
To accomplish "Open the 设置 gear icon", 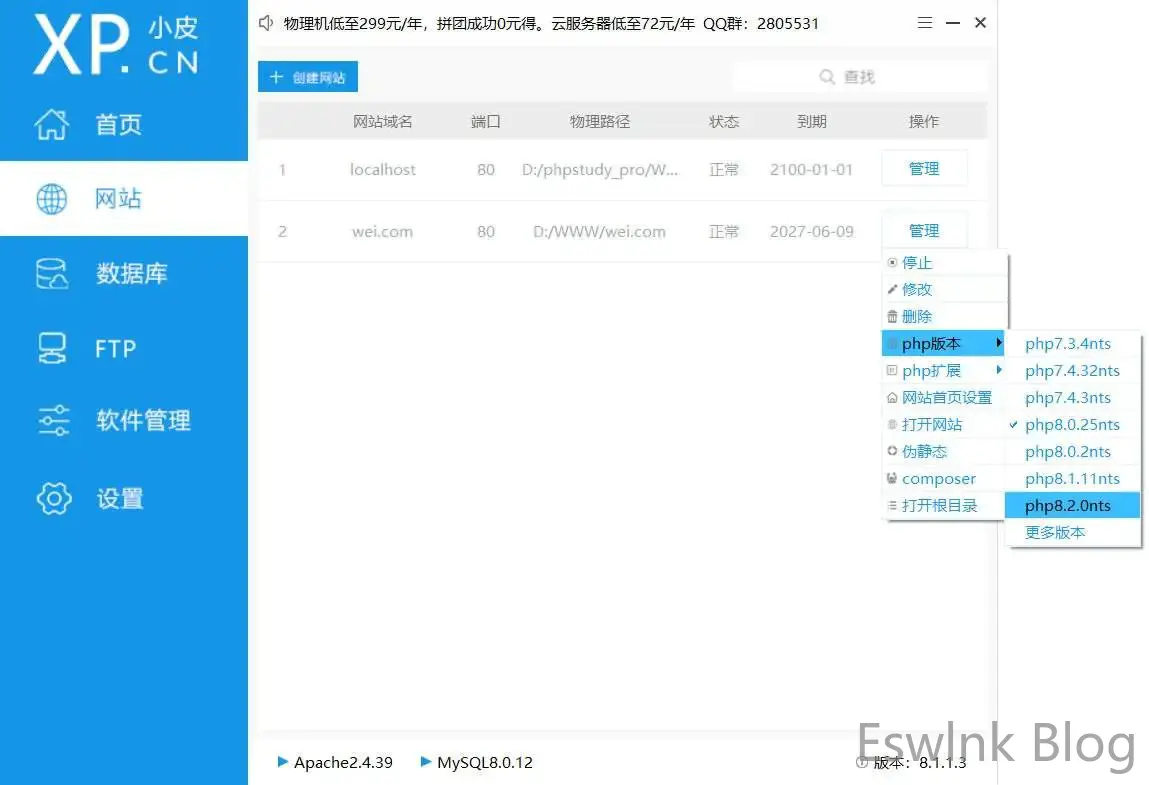I will [x=54, y=498].
